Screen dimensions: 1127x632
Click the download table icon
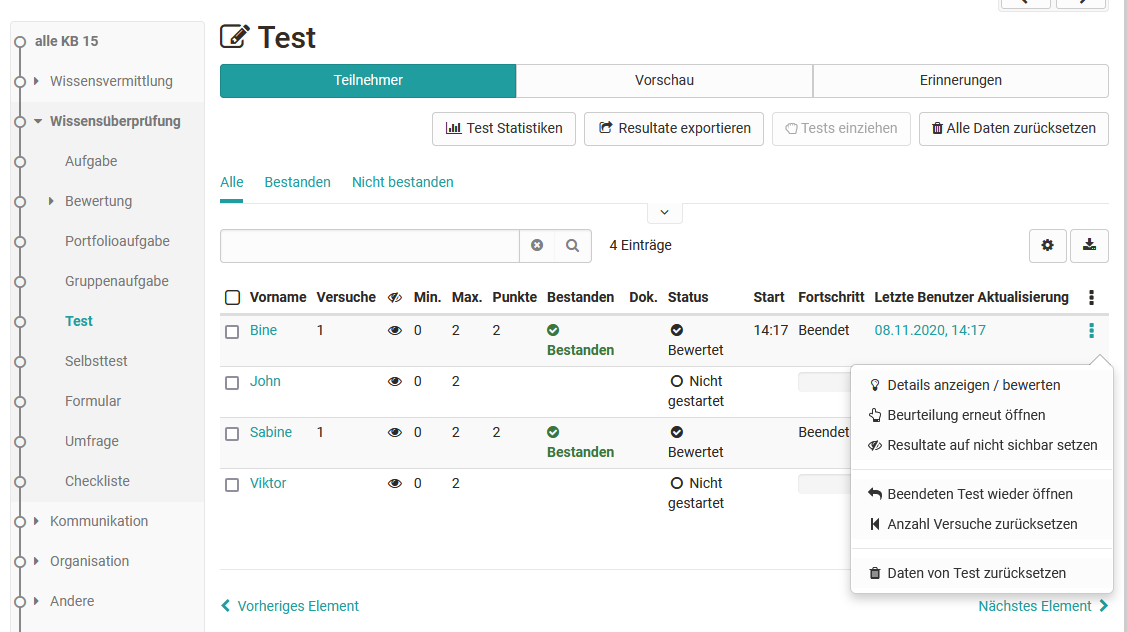tap(1089, 245)
